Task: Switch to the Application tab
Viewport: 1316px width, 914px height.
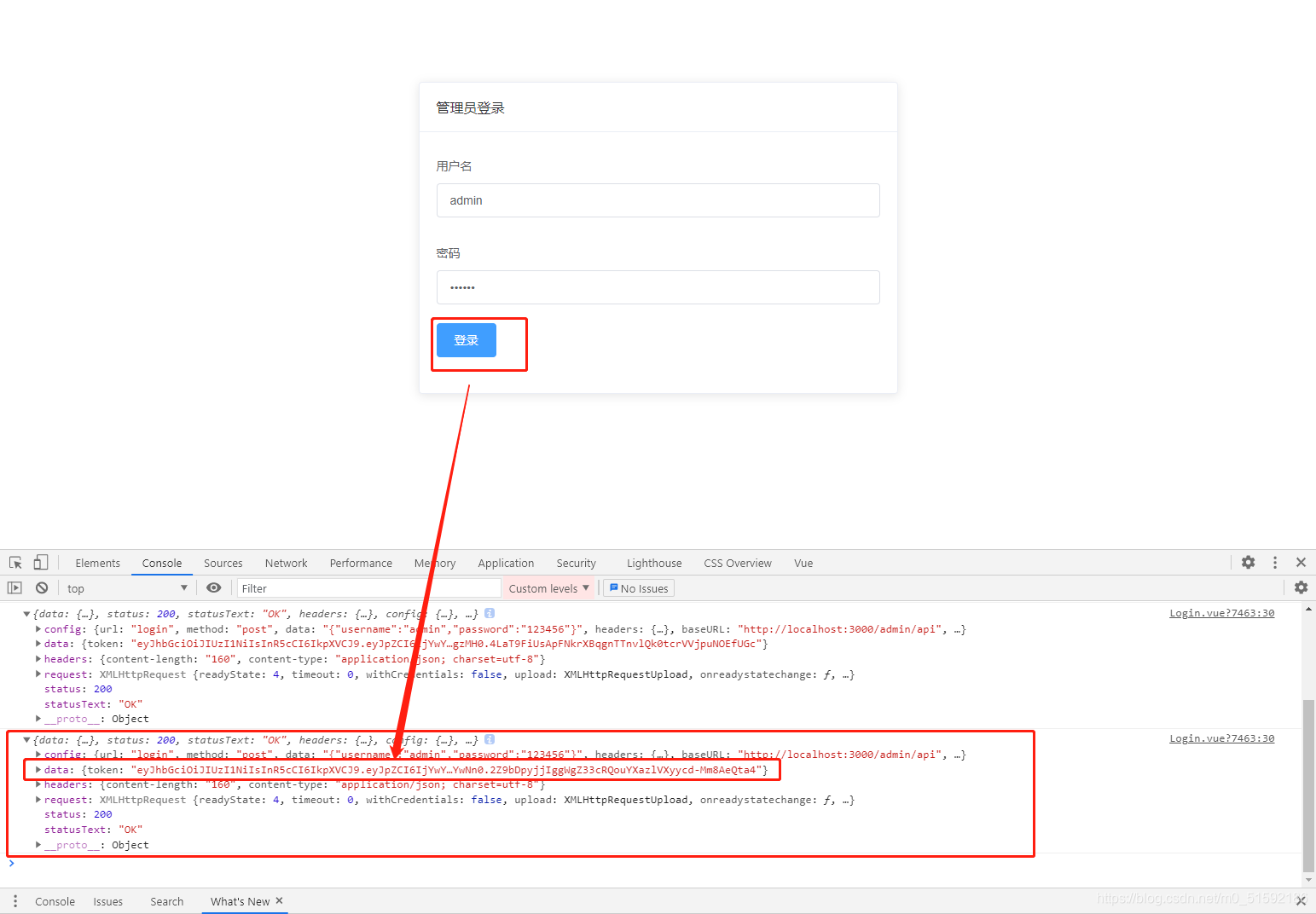Action: [x=507, y=563]
